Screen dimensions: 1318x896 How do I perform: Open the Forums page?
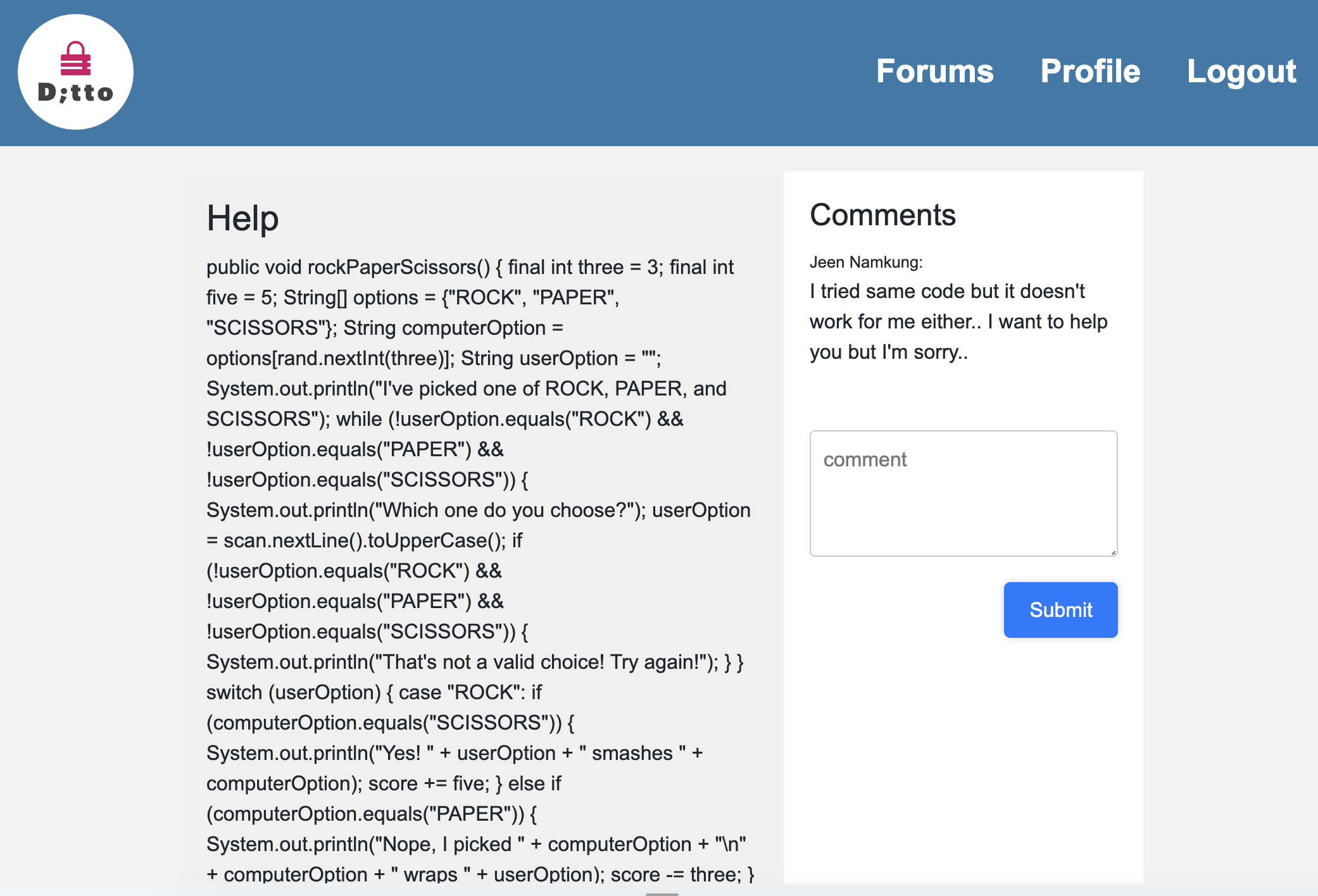pos(934,71)
